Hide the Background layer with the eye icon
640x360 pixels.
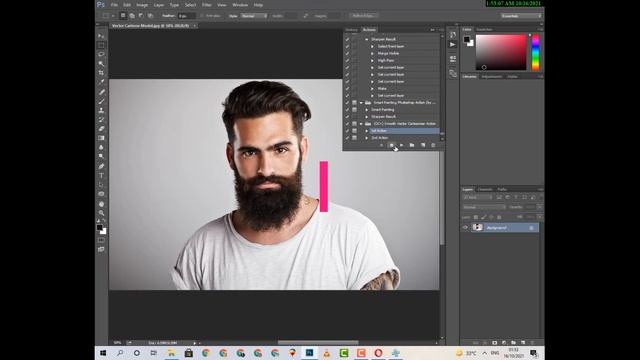point(465,228)
